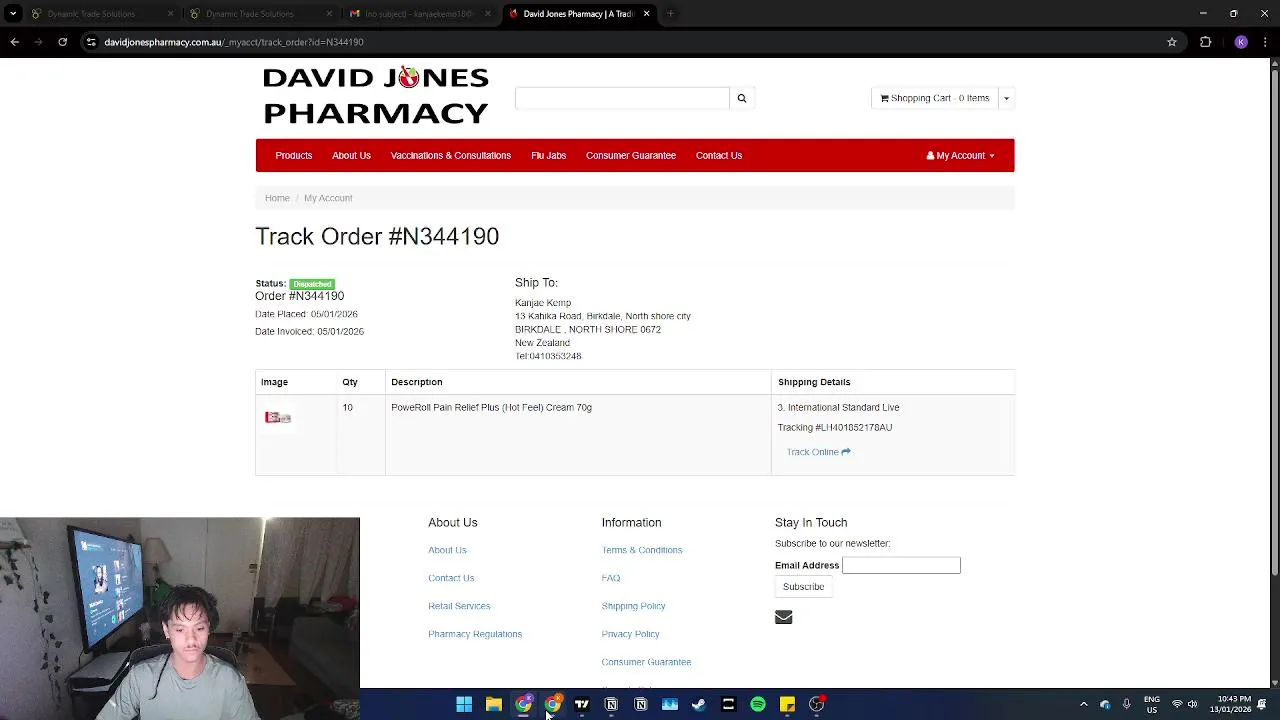Open the Windows Start menu
The width and height of the screenshot is (1280, 720).
pyautogui.click(x=464, y=704)
